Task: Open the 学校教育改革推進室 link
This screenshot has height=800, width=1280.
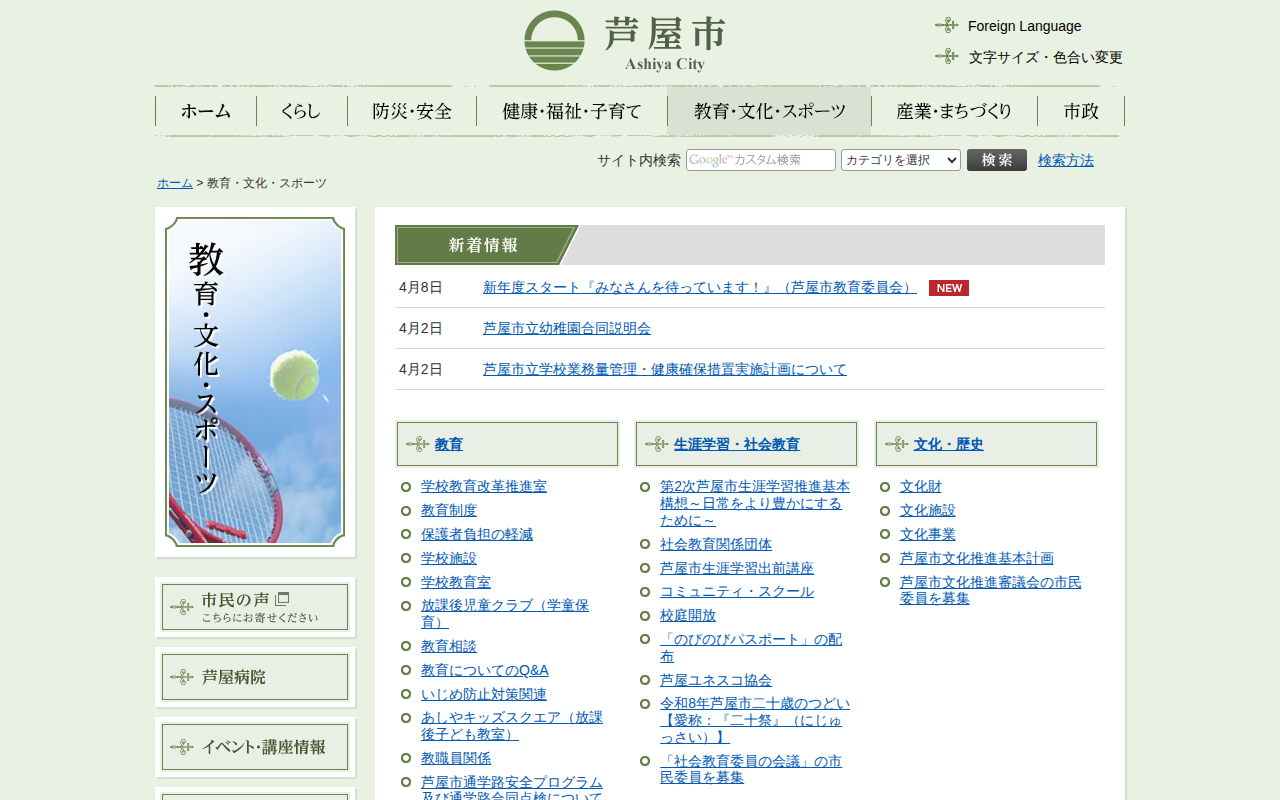Action: 484,486
